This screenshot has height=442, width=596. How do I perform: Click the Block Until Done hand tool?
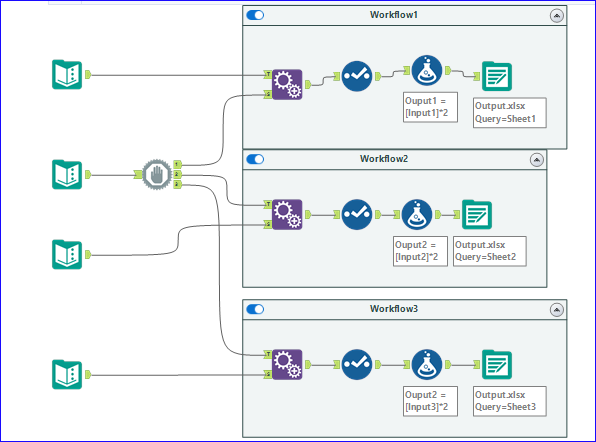[157, 174]
